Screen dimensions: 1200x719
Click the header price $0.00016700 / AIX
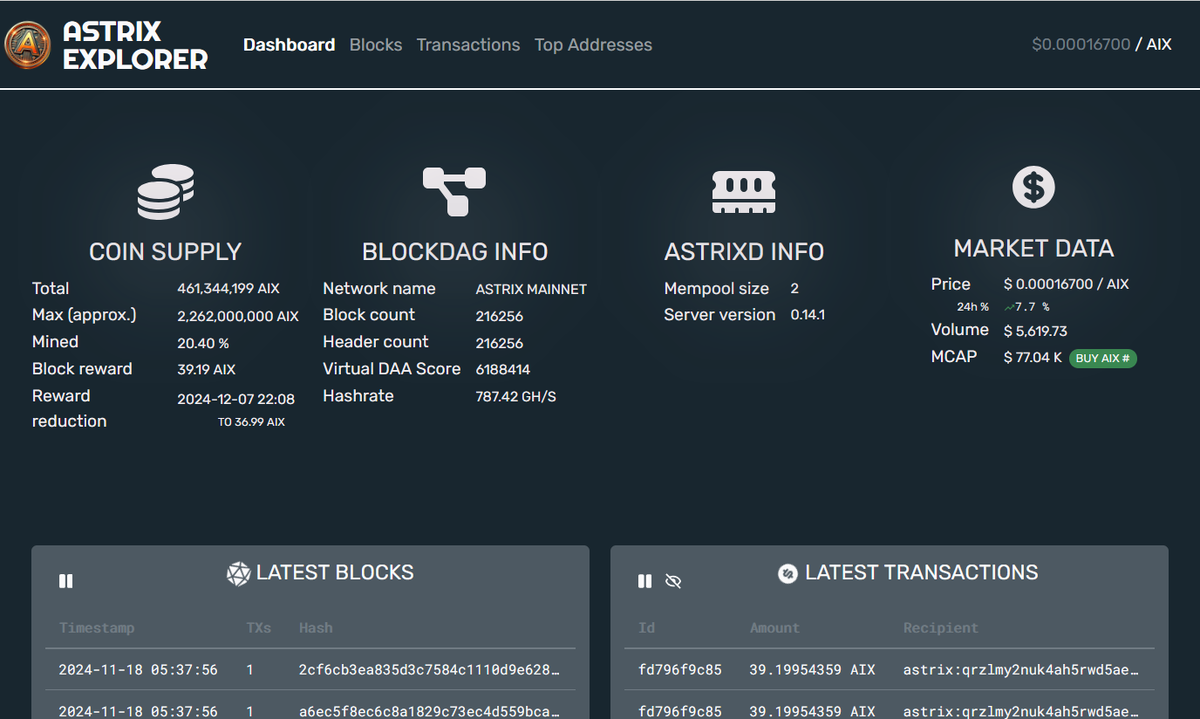coord(1101,45)
